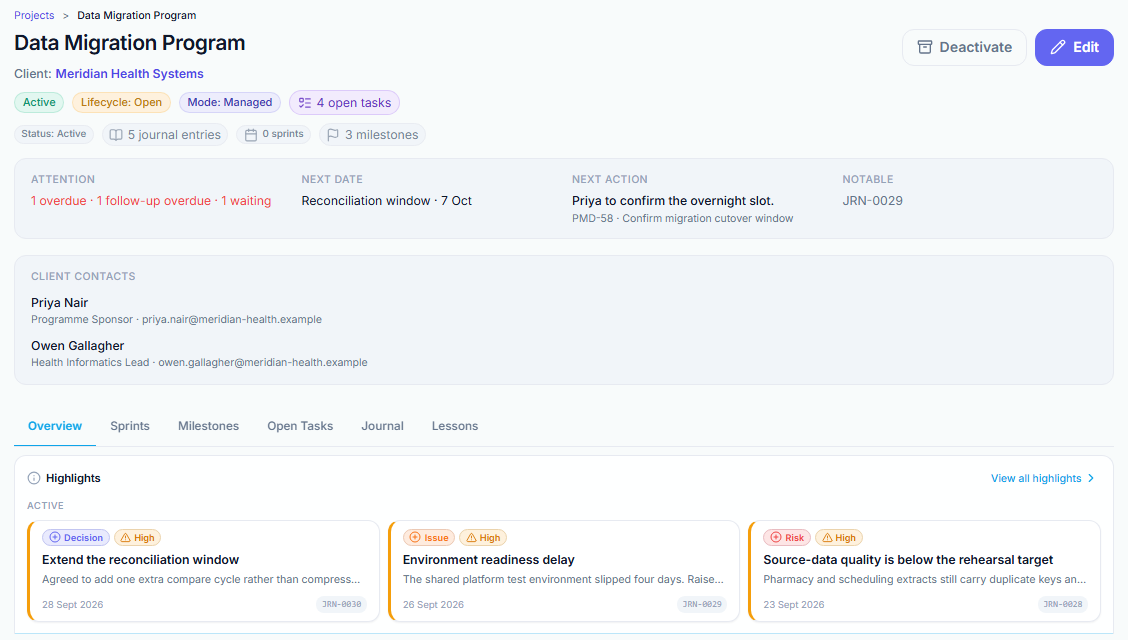This screenshot has height=640, width=1128.
Task: Switch to the Milestones tab
Action: click(x=208, y=426)
